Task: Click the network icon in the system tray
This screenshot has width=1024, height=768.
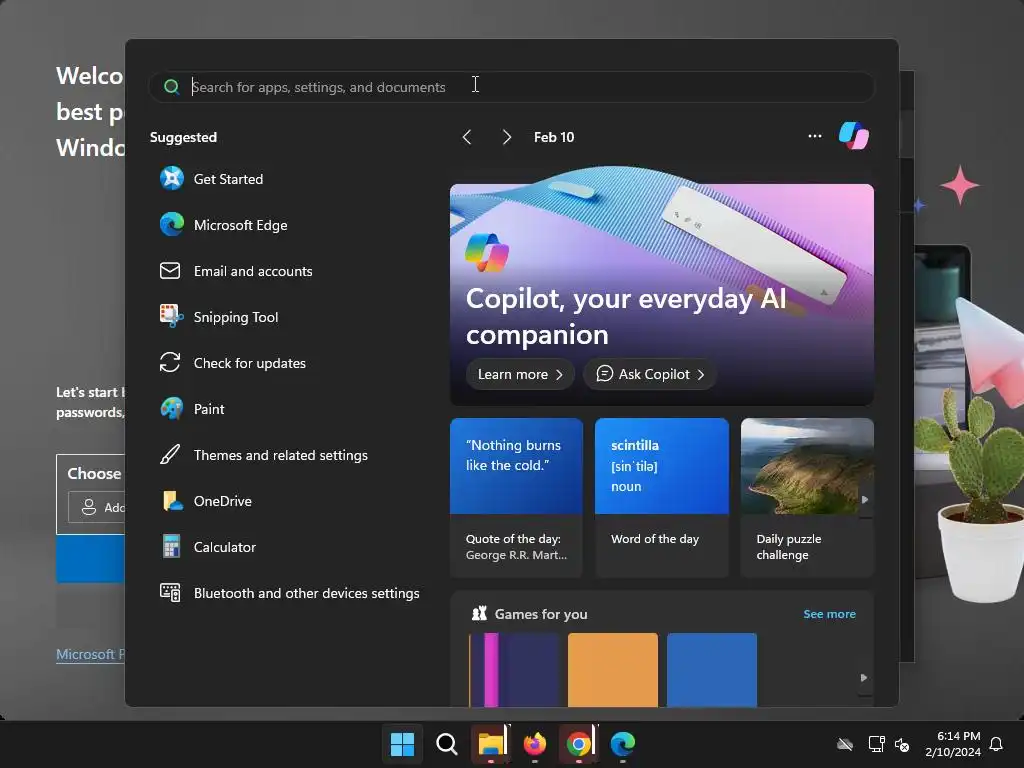Action: tap(876, 744)
